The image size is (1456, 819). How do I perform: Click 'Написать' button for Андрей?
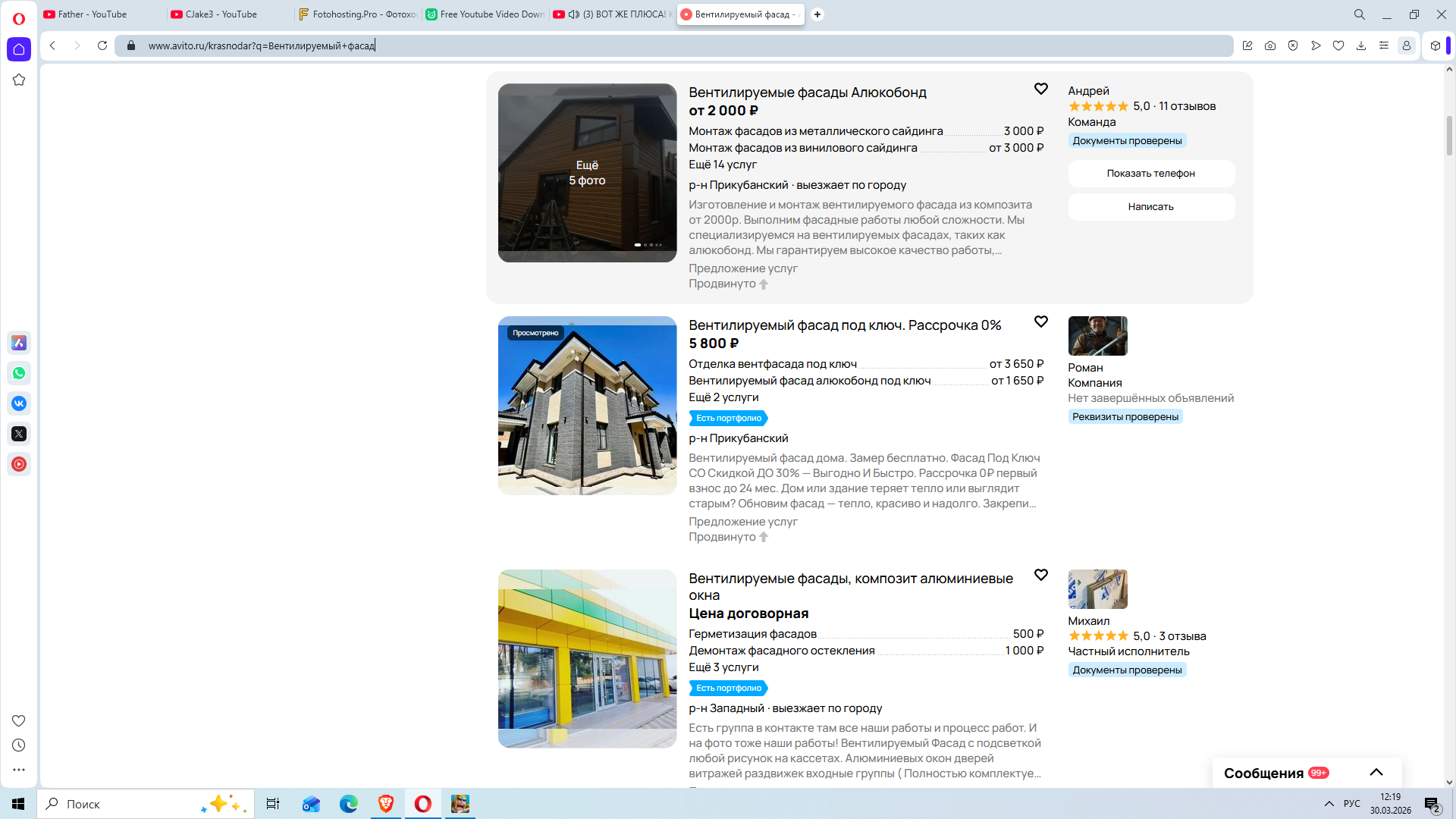tap(1151, 207)
